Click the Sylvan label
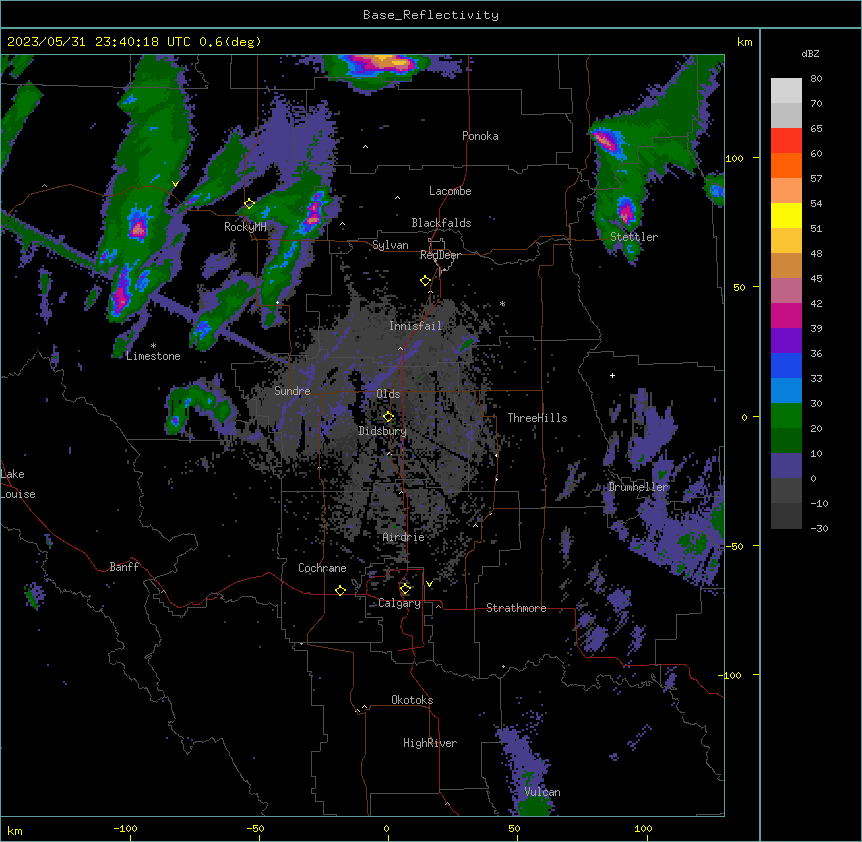Screen dimensions: 862x842 click(x=390, y=245)
